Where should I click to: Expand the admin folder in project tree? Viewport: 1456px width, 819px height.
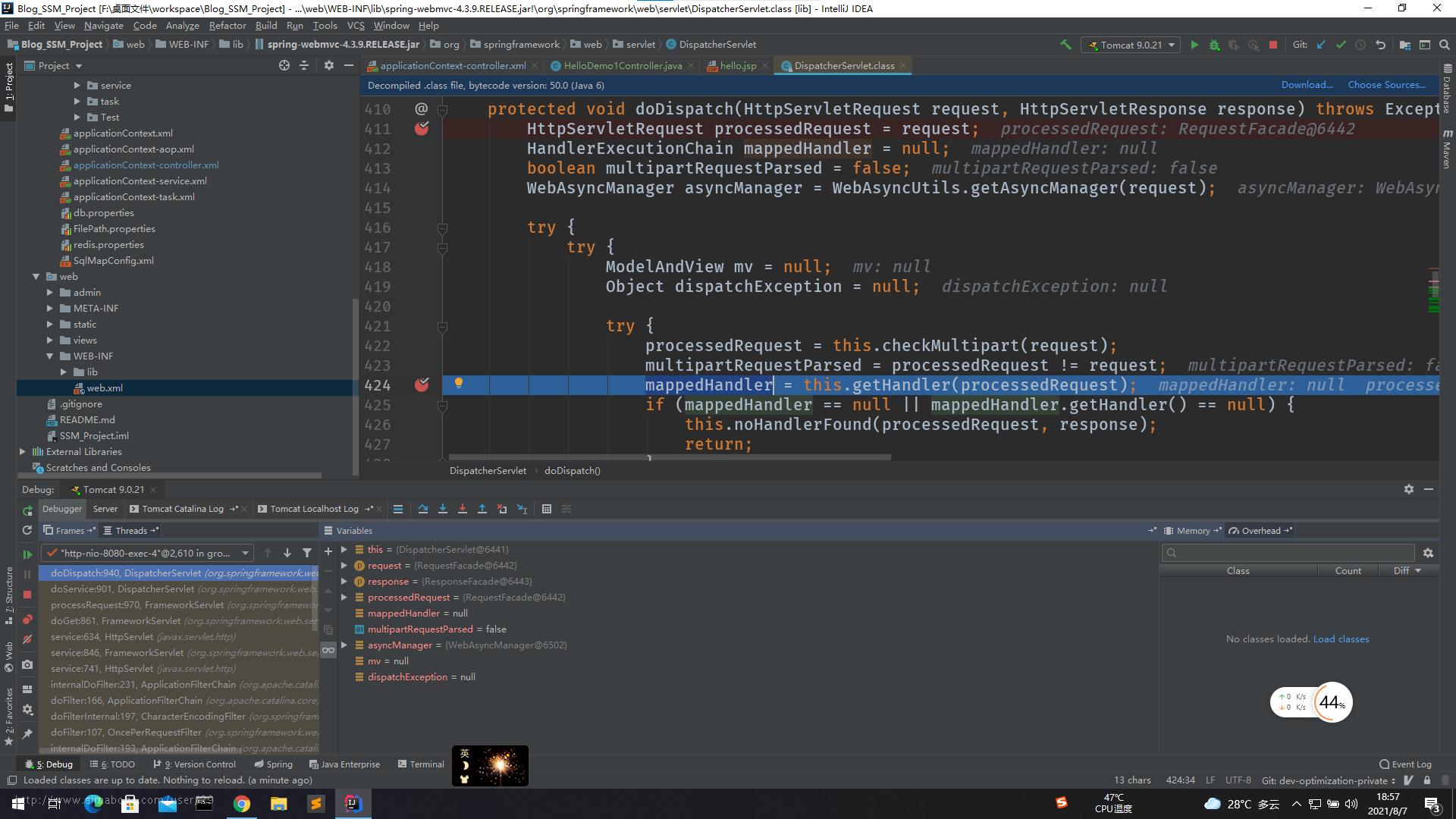pyautogui.click(x=50, y=293)
